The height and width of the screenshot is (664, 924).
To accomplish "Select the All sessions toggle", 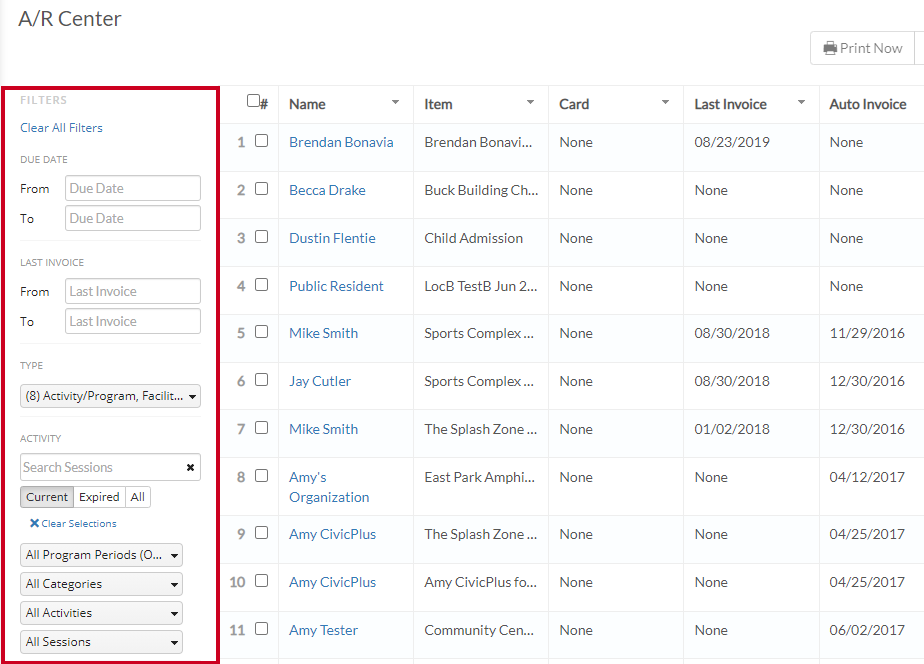I will [x=138, y=497].
